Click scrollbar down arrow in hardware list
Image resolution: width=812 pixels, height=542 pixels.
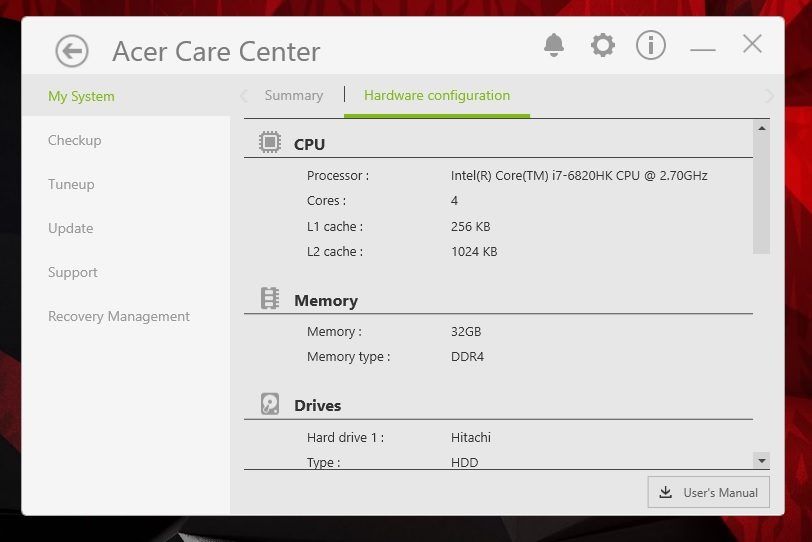click(x=761, y=461)
